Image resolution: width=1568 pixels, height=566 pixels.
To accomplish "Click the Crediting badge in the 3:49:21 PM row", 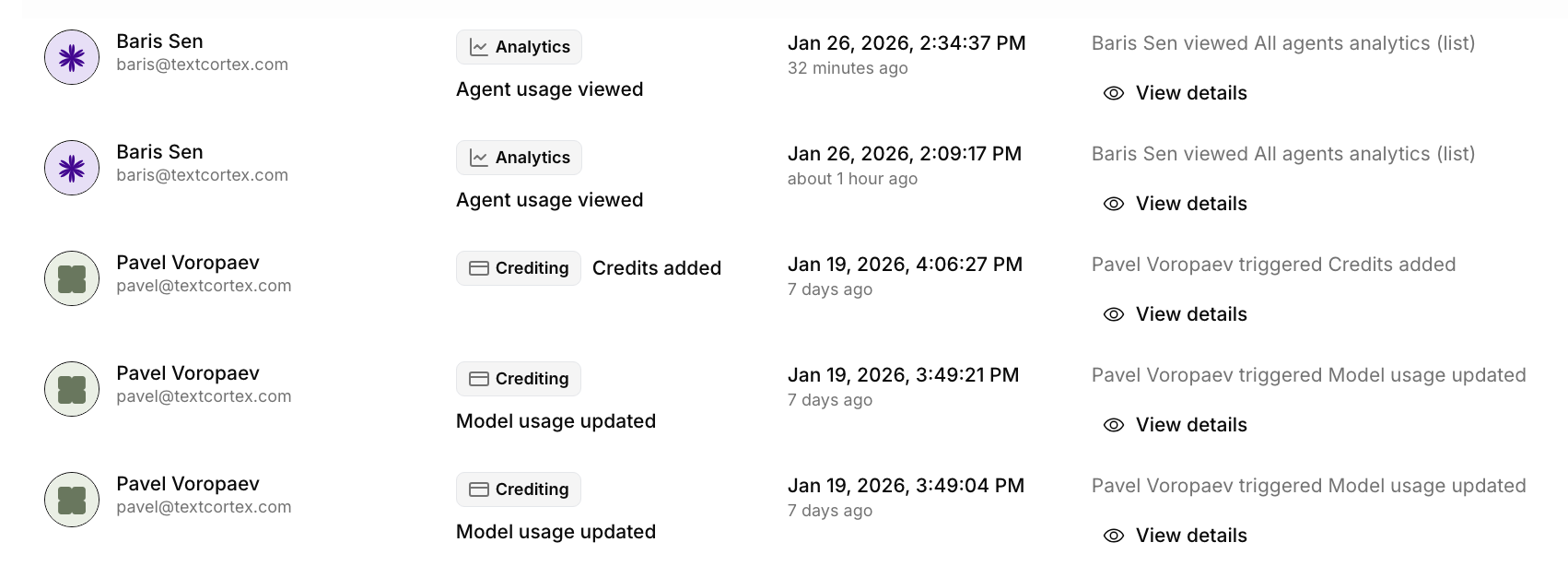I will 519,379.
